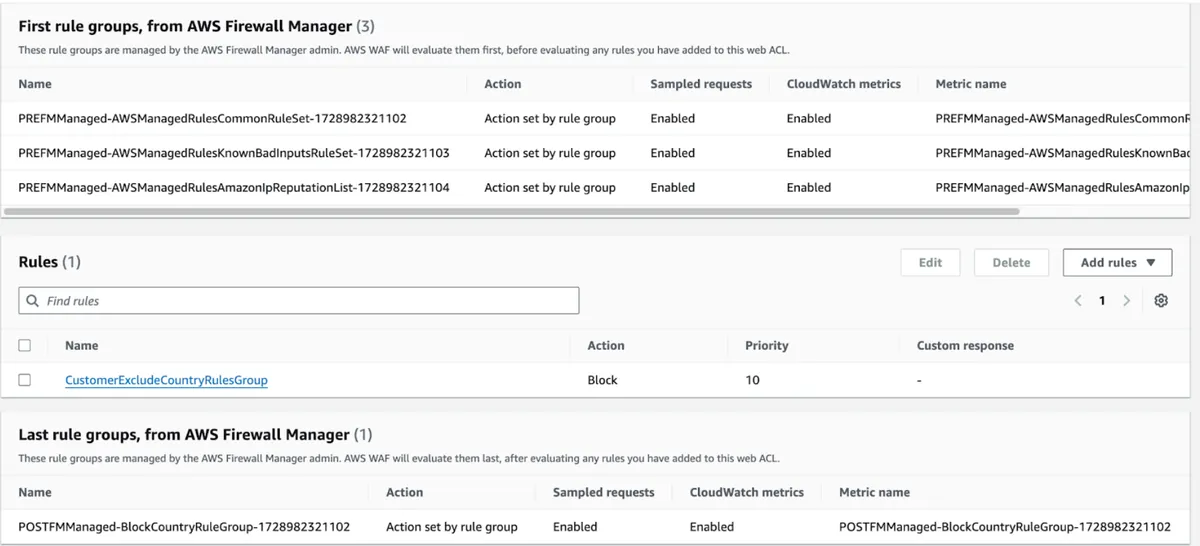1200x546 pixels.
Task: Click Action set by rule group for BlockCountryRuleGroup
Action: click(x=452, y=527)
